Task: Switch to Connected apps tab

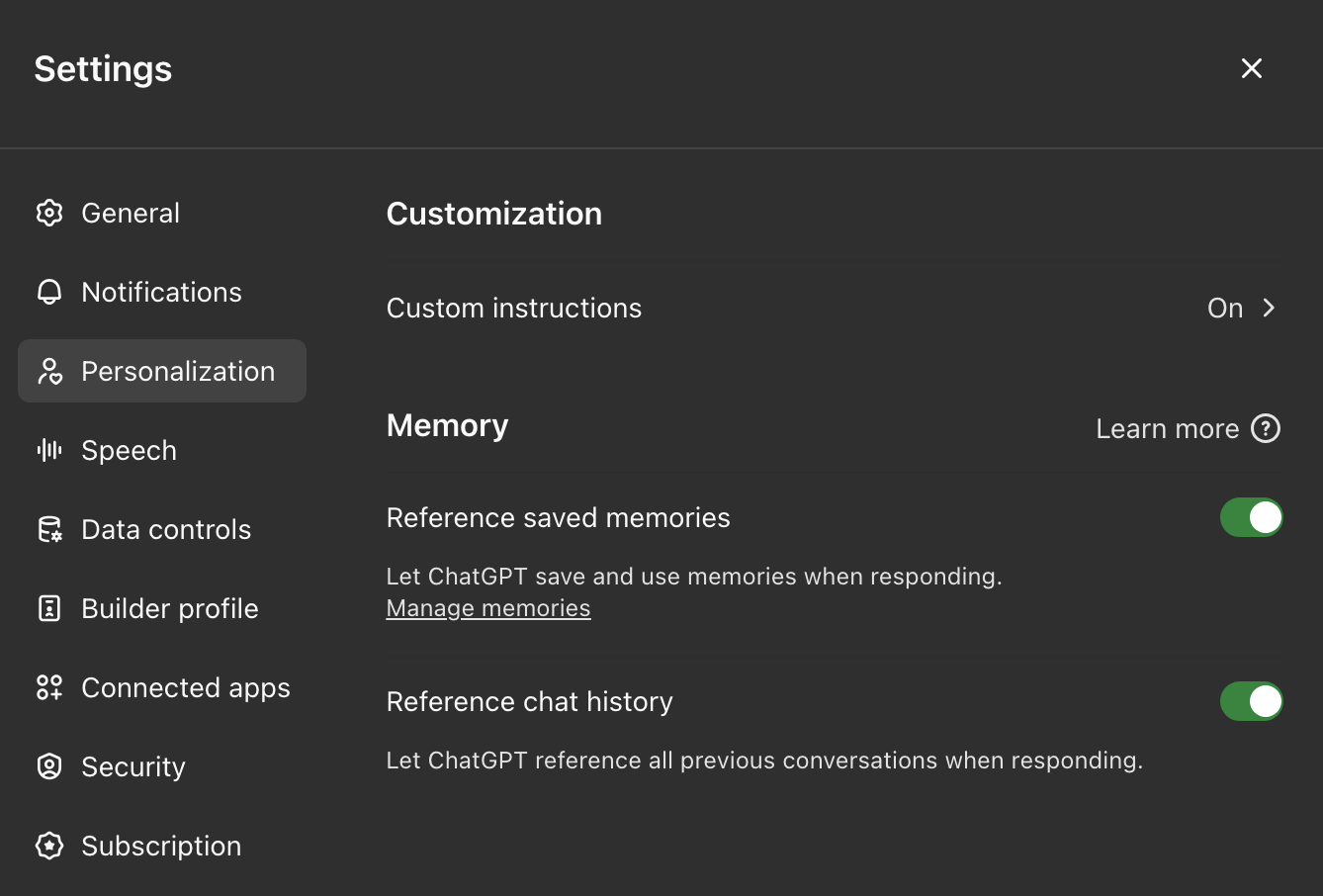Action: (162, 687)
